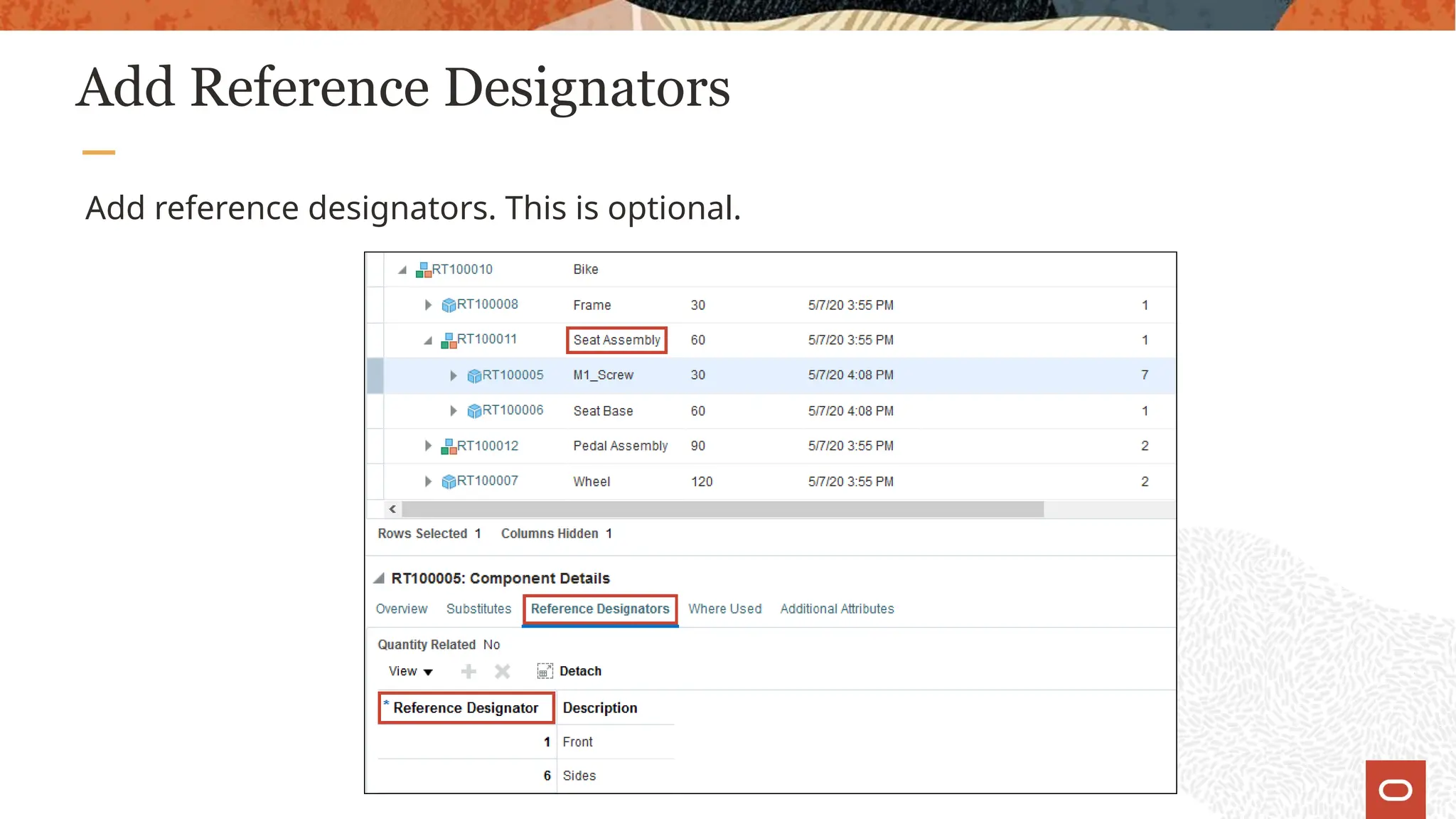Click the RT100011 Seat Assembly structure icon

449,340
